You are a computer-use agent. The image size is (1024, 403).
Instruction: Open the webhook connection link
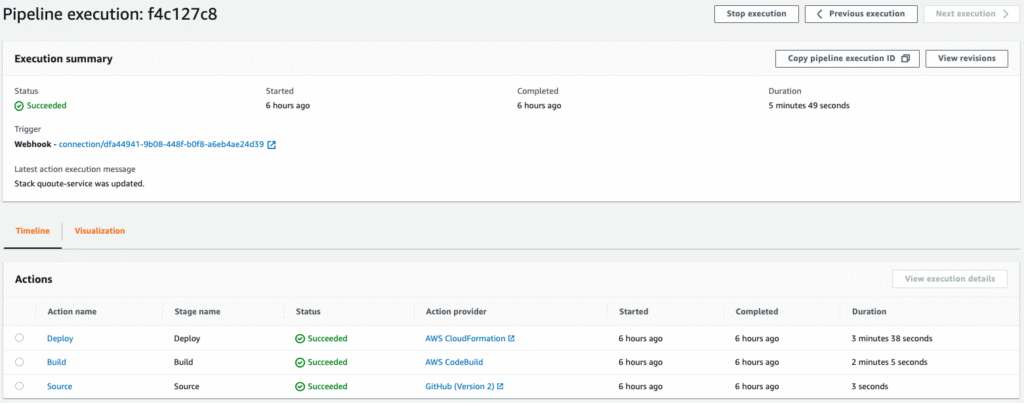161,145
